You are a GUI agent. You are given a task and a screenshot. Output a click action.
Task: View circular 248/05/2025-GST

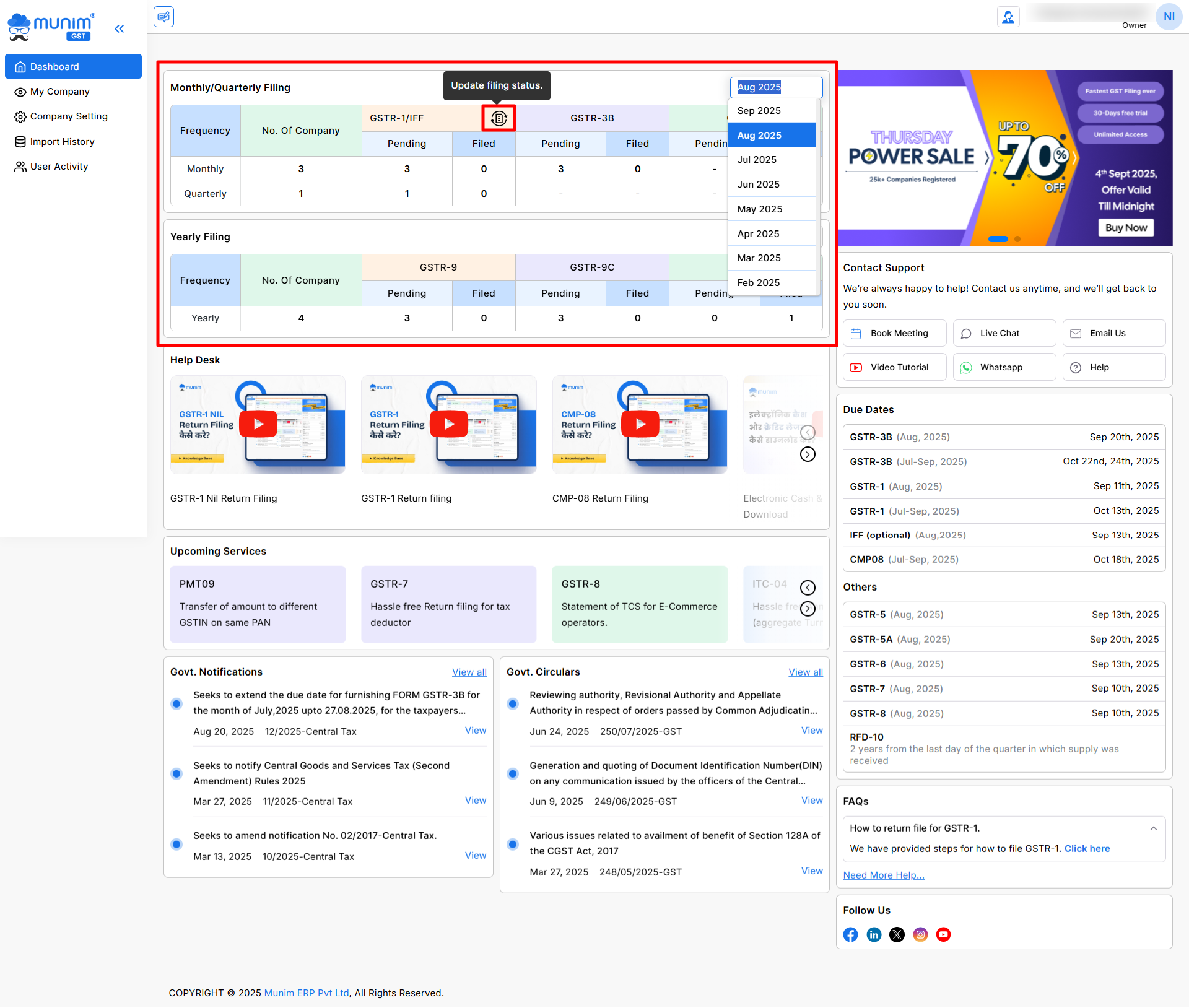pyautogui.click(x=811, y=871)
